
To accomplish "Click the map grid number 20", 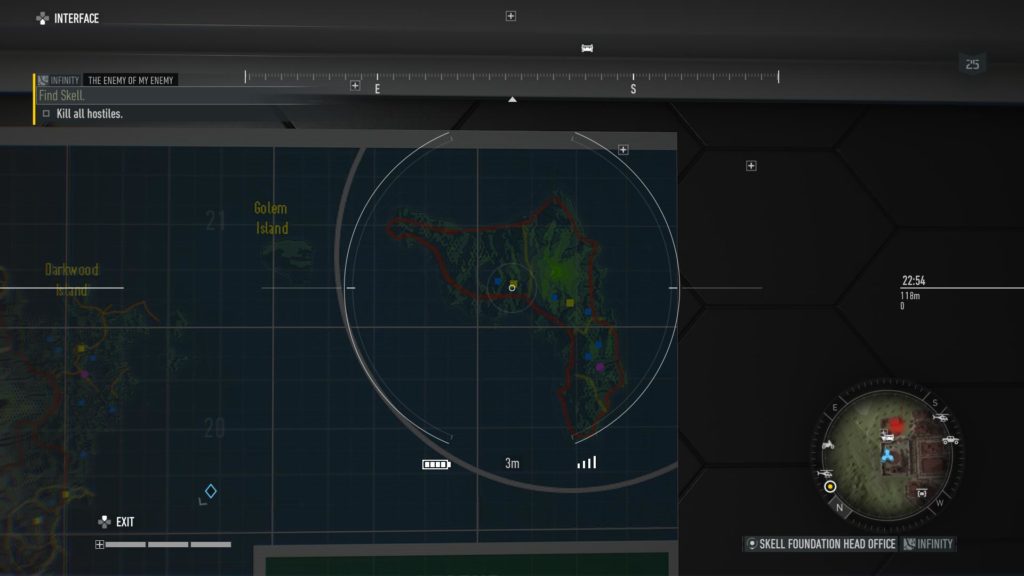I will [x=214, y=428].
